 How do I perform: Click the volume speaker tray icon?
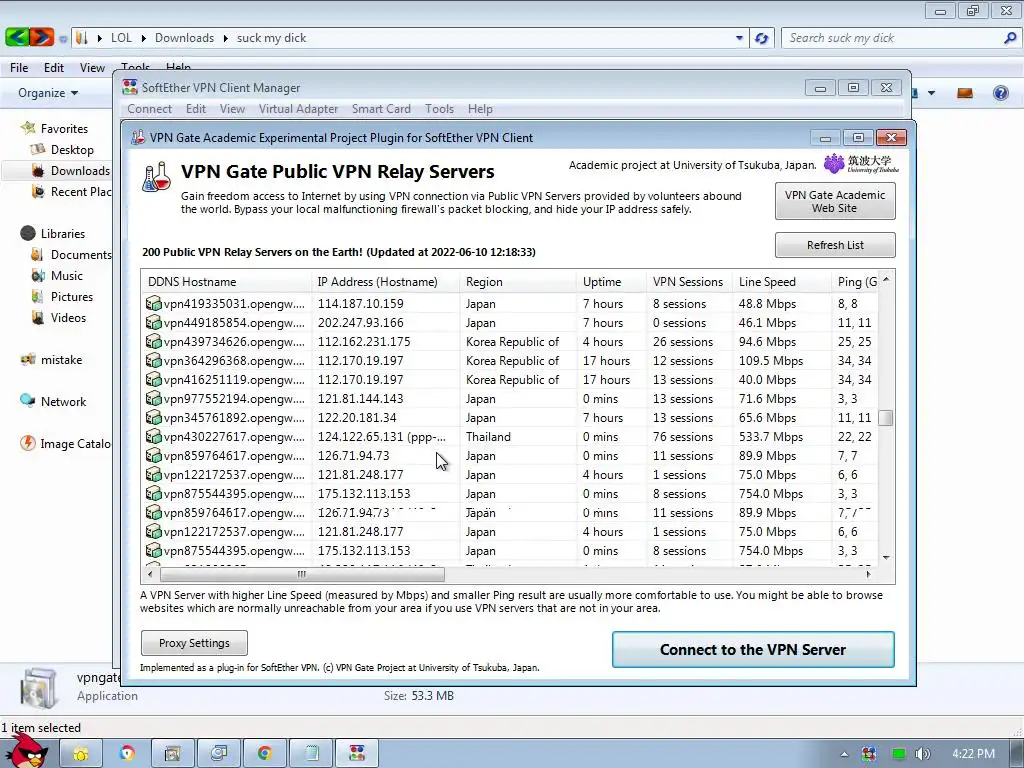point(922,754)
